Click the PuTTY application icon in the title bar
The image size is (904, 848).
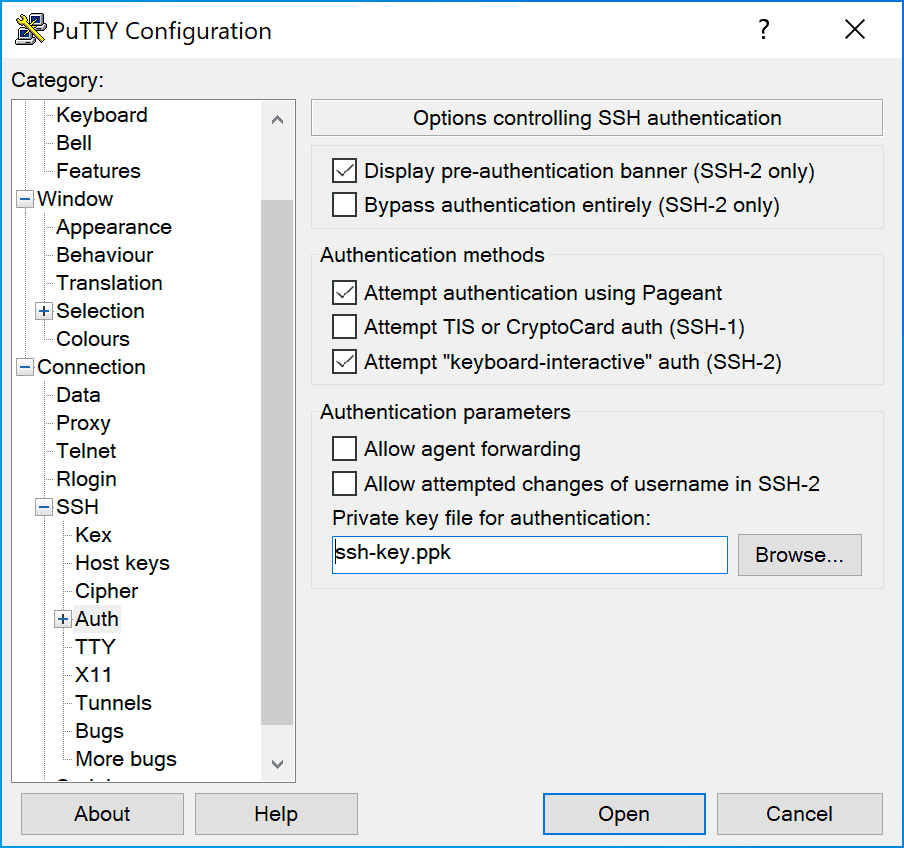pyautogui.click(x=30, y=29)
